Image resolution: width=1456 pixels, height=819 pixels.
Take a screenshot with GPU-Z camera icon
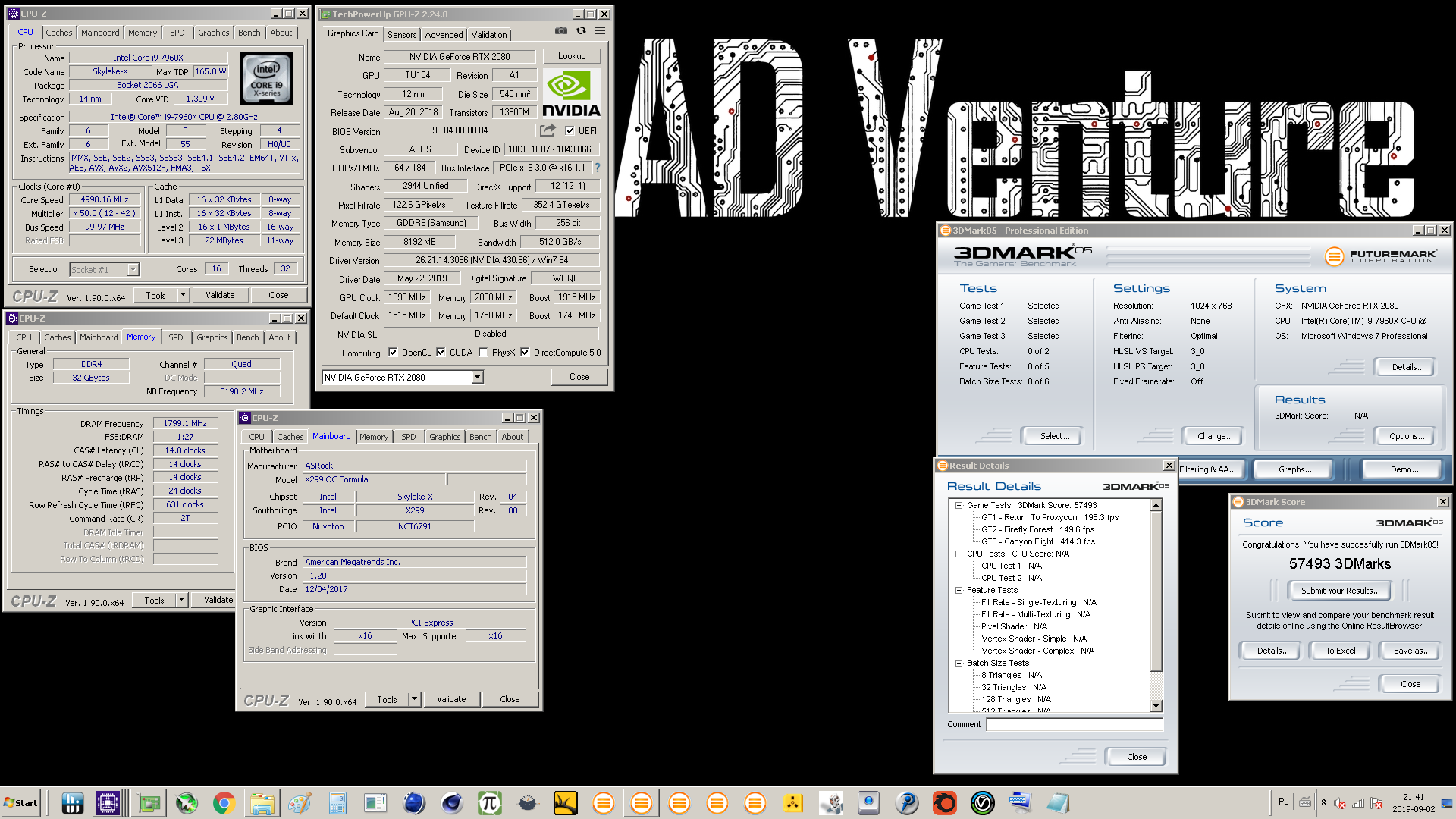click(x=560, y=31)
